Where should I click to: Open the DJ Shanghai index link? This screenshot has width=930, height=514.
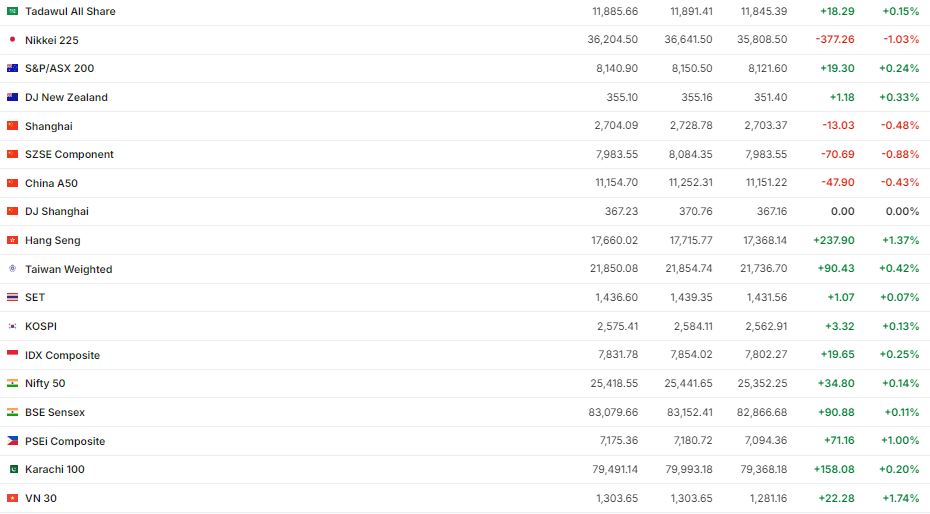point(57,211)
